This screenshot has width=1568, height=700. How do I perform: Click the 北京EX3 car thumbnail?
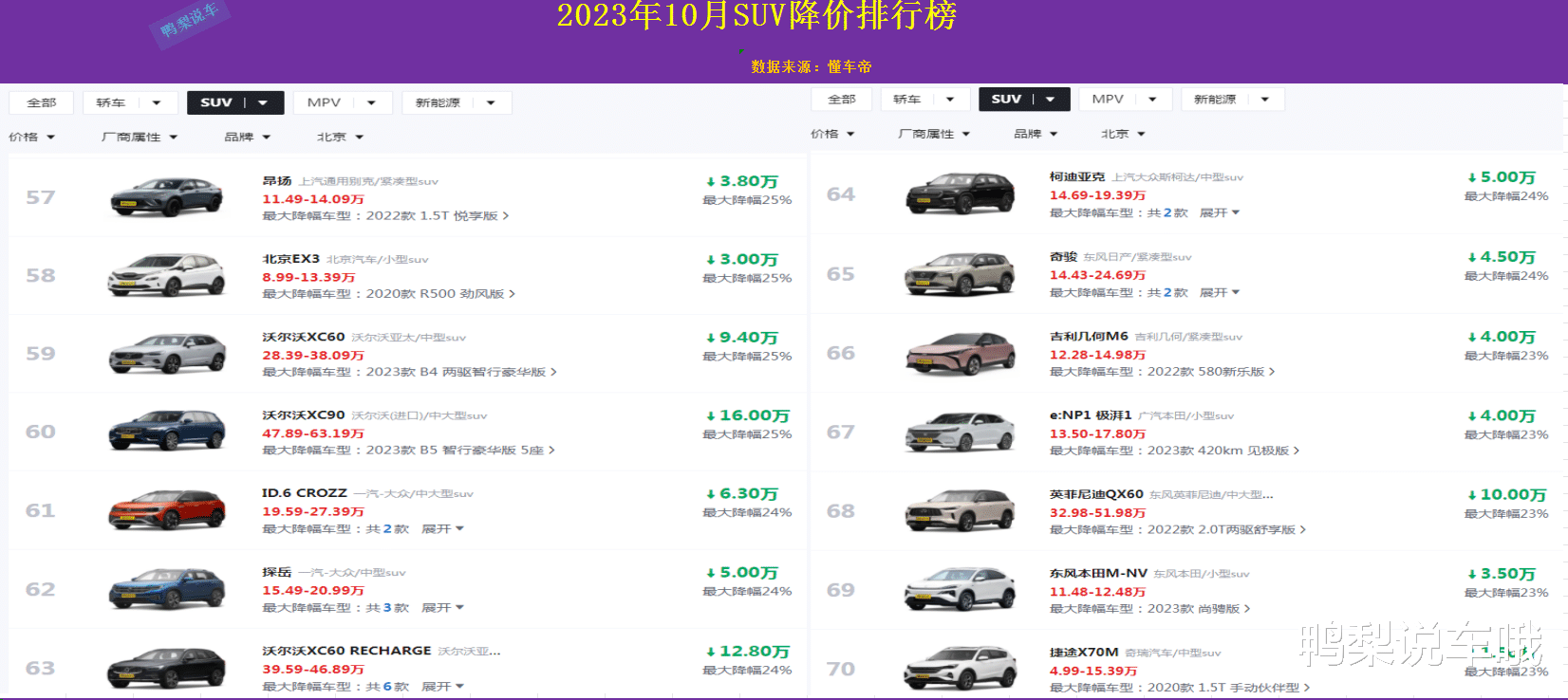coord(167,275)
